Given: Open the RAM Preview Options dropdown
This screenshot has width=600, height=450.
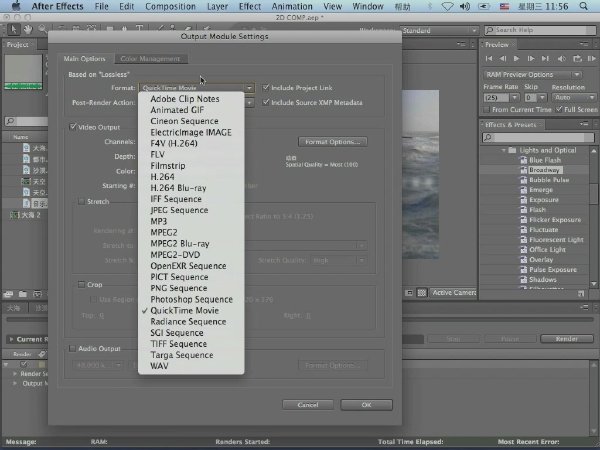Looking at the screenshot, I should coord(532,74).
